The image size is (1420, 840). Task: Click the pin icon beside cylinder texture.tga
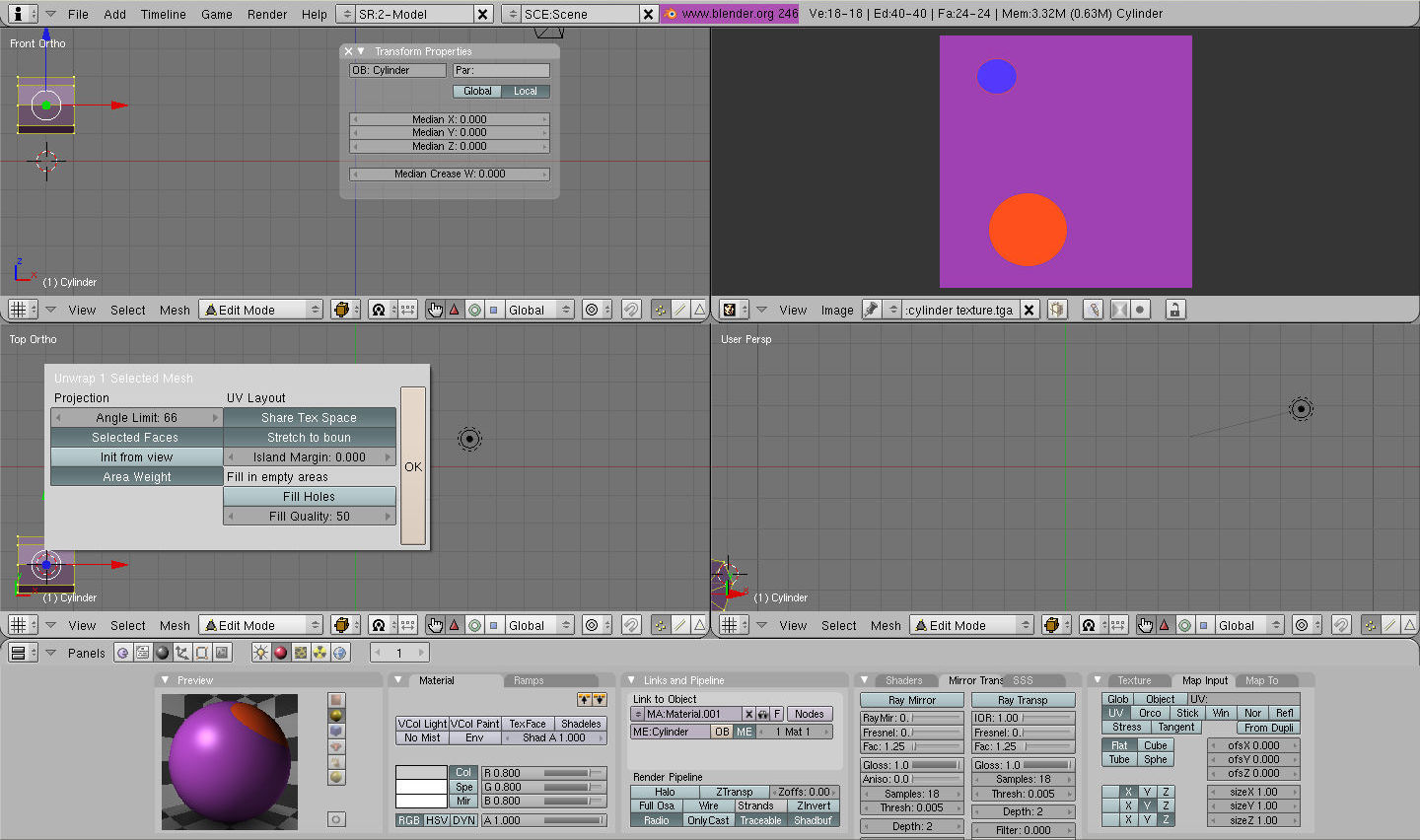[871, 310]
